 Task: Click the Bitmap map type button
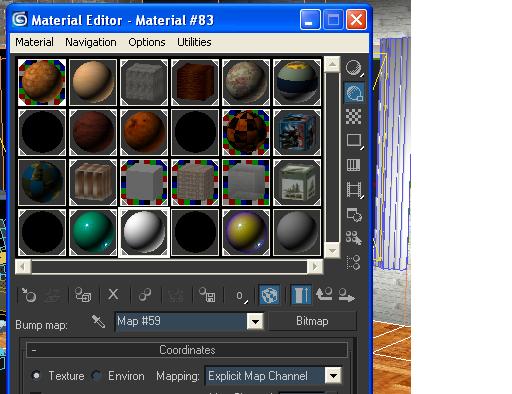tap(312, 321)
